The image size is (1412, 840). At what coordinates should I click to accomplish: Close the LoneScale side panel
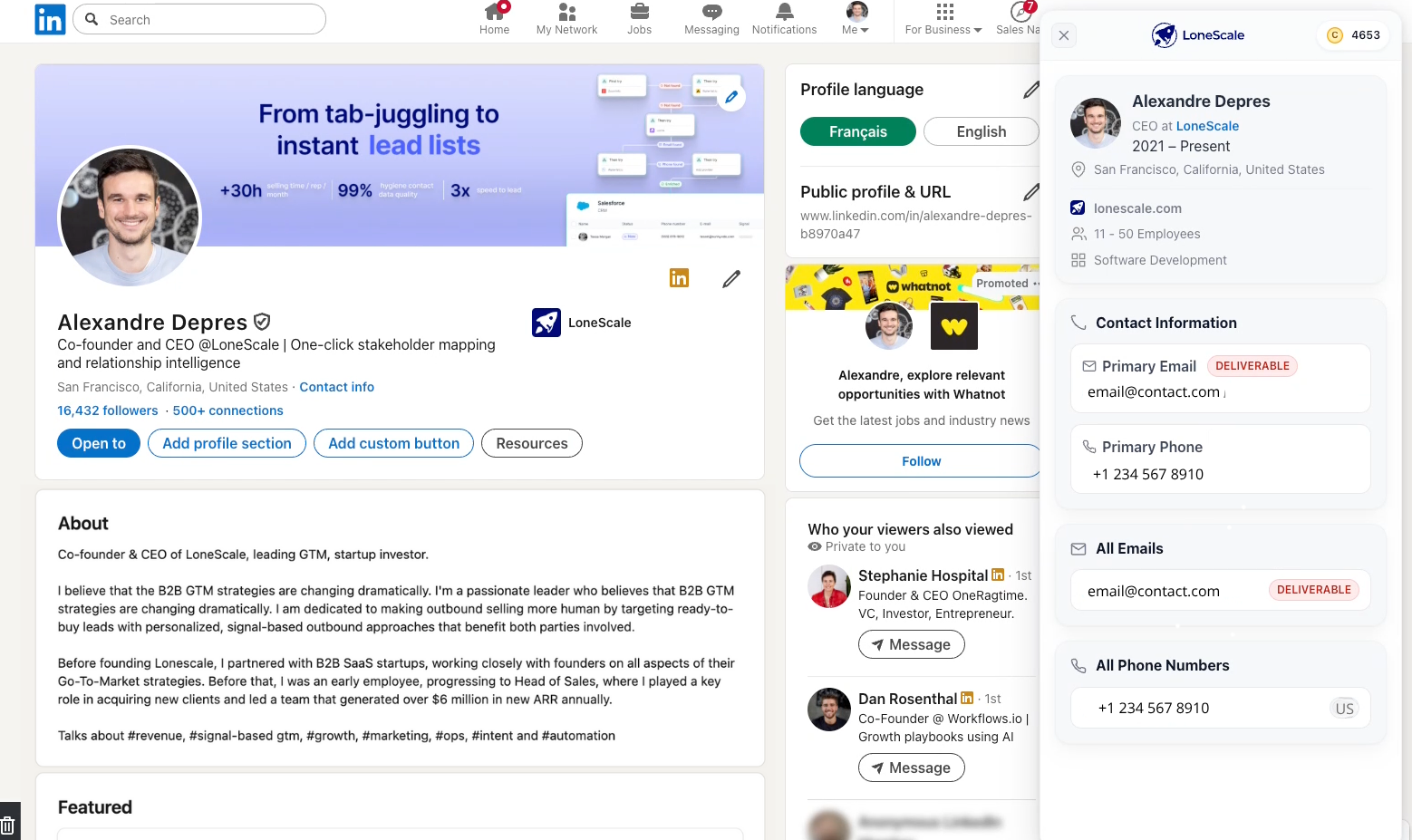(1064, 35)
